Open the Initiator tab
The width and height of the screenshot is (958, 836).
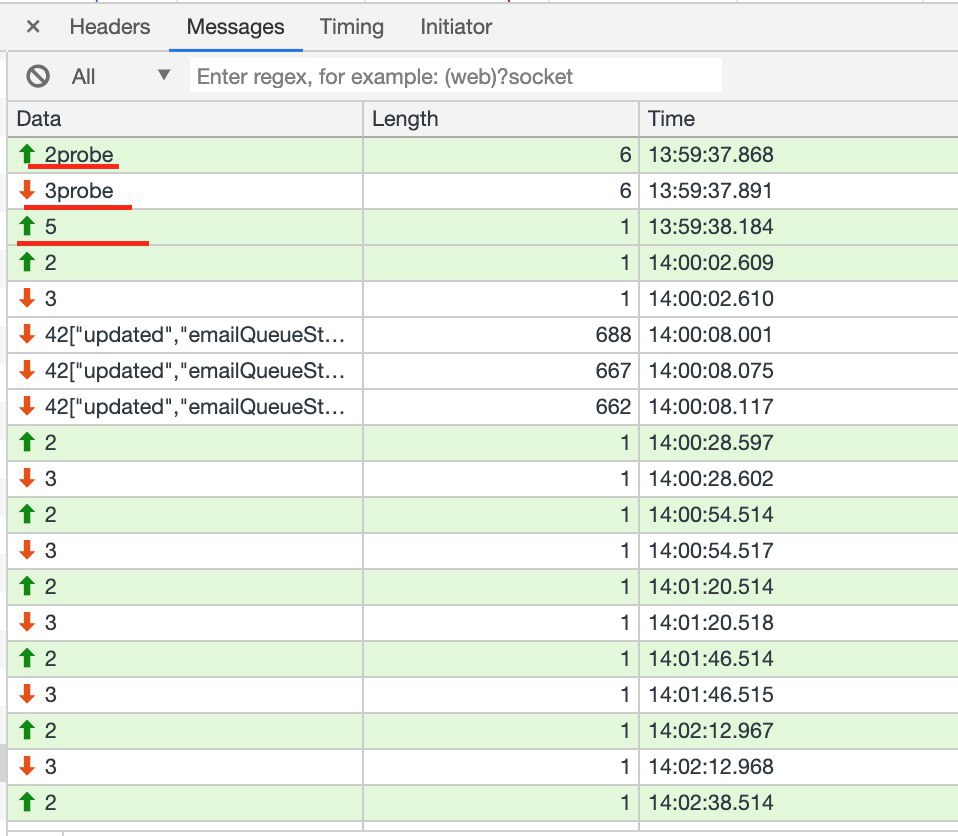[x=456, y=27]
